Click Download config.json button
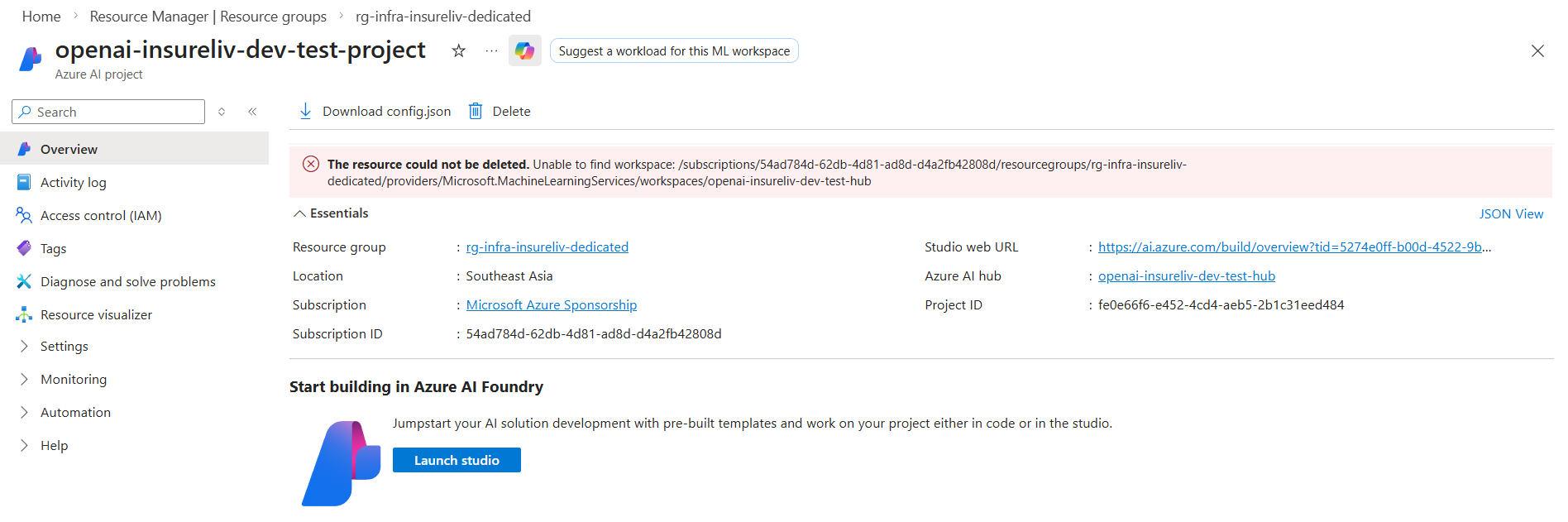 click(375, 111)
